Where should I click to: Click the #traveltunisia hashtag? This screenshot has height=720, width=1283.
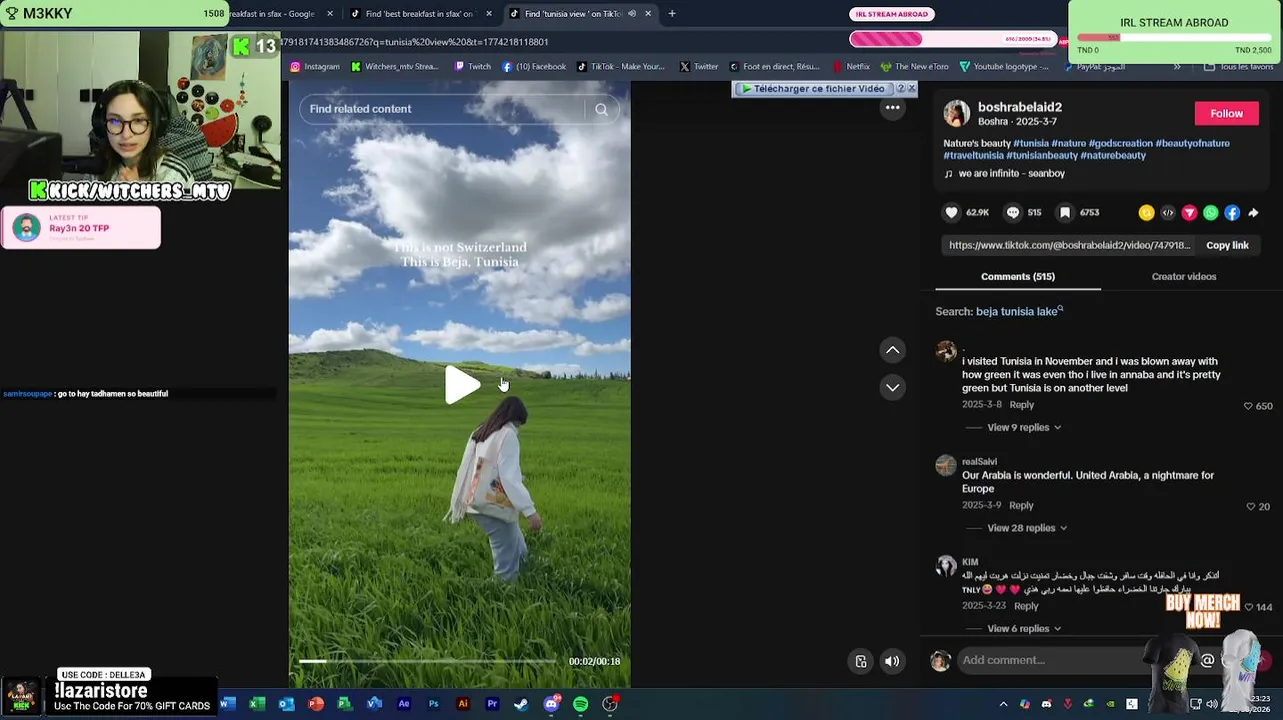(973, 156)
